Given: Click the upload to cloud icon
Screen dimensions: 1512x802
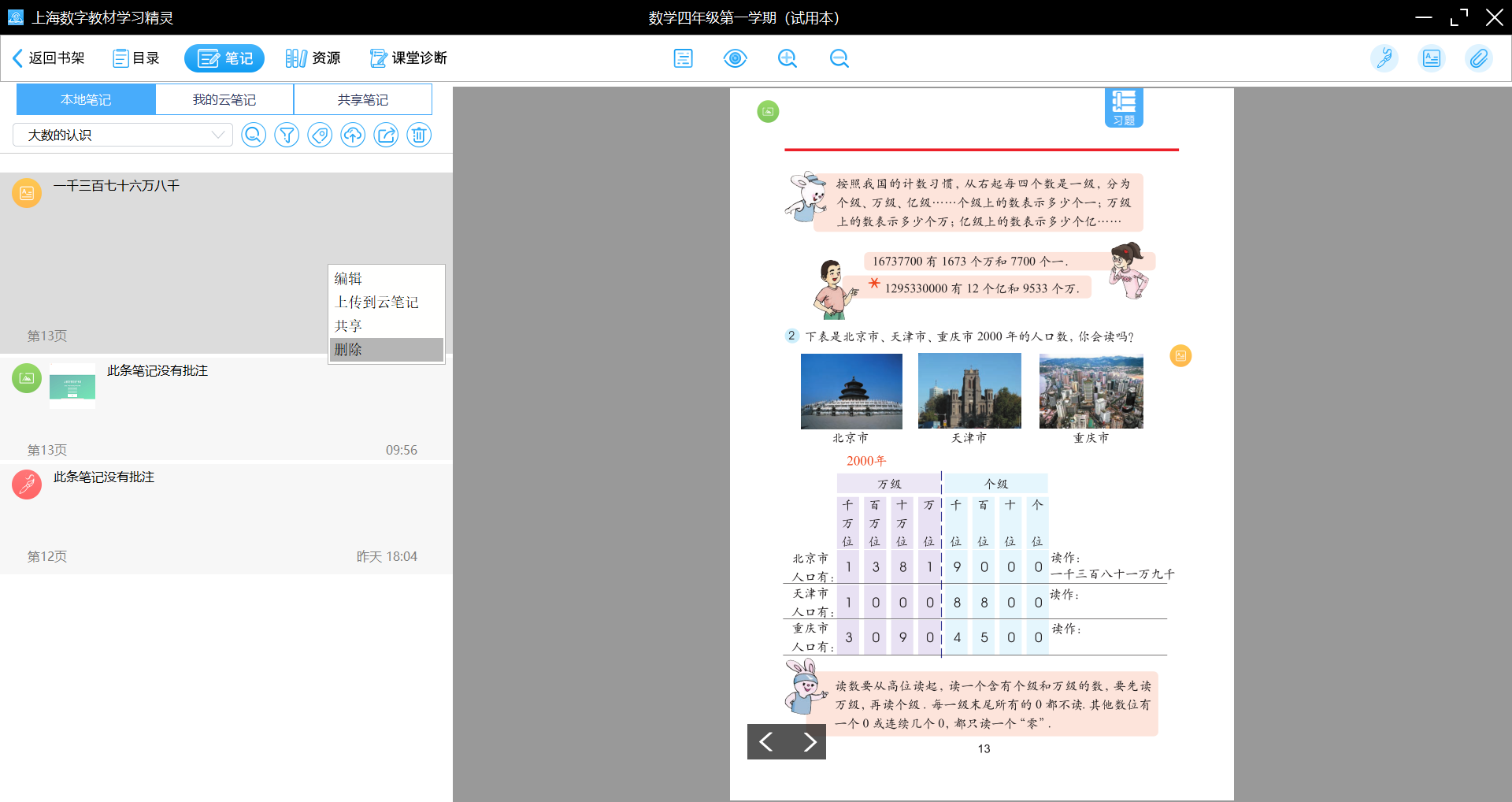Looking at the screenshot, I should pyautogui.click(x=353, y=136).
